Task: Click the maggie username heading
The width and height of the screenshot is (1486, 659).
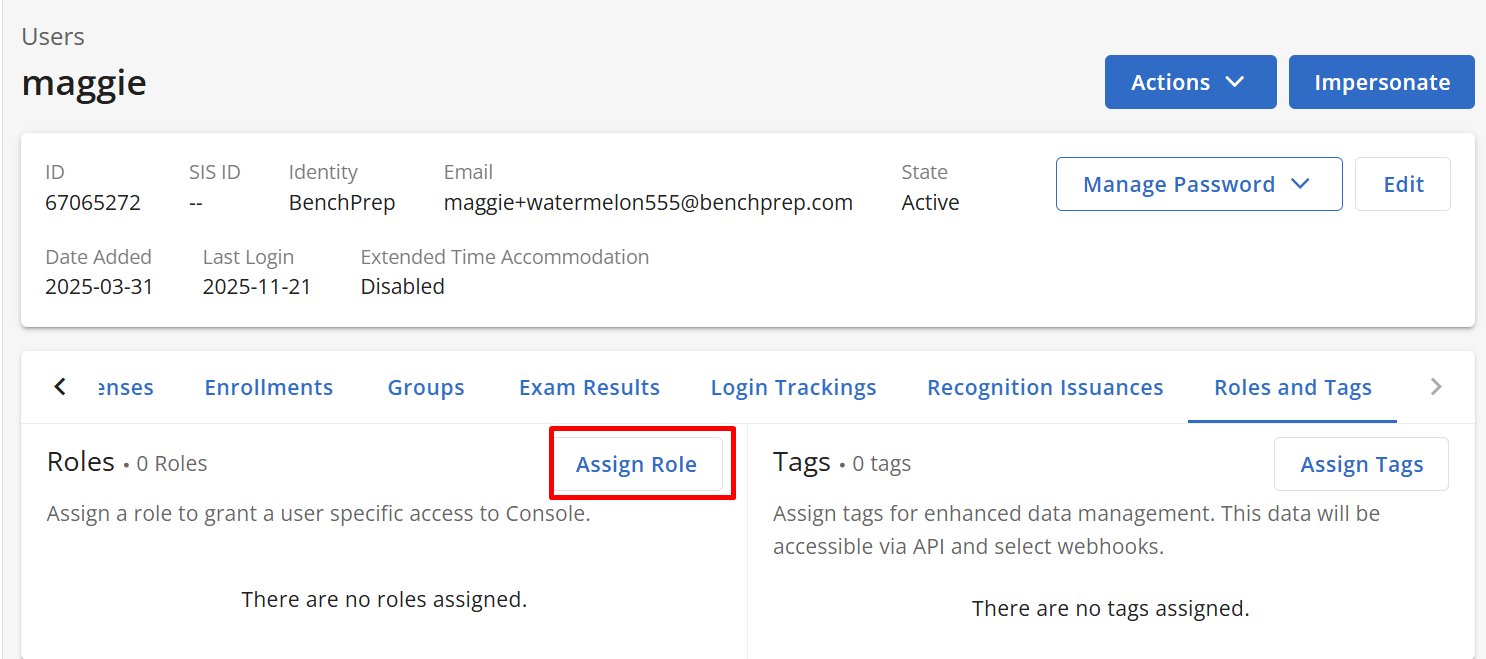Action: tap(84, 82)
